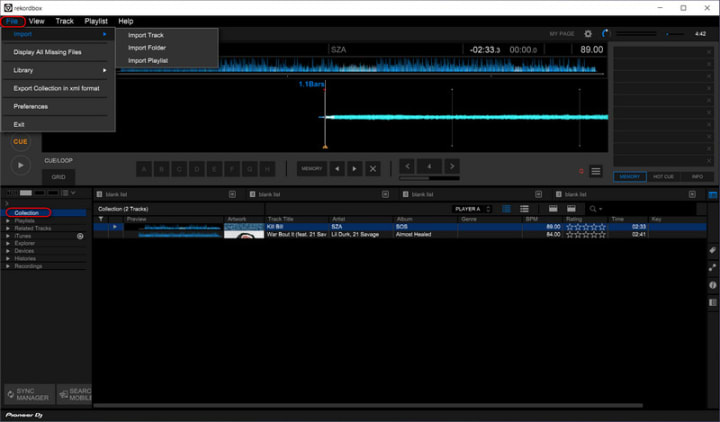The image size is (720, 422).
Task: Decrease loop beat size with left chevron
Action: [x=407, y=166]
